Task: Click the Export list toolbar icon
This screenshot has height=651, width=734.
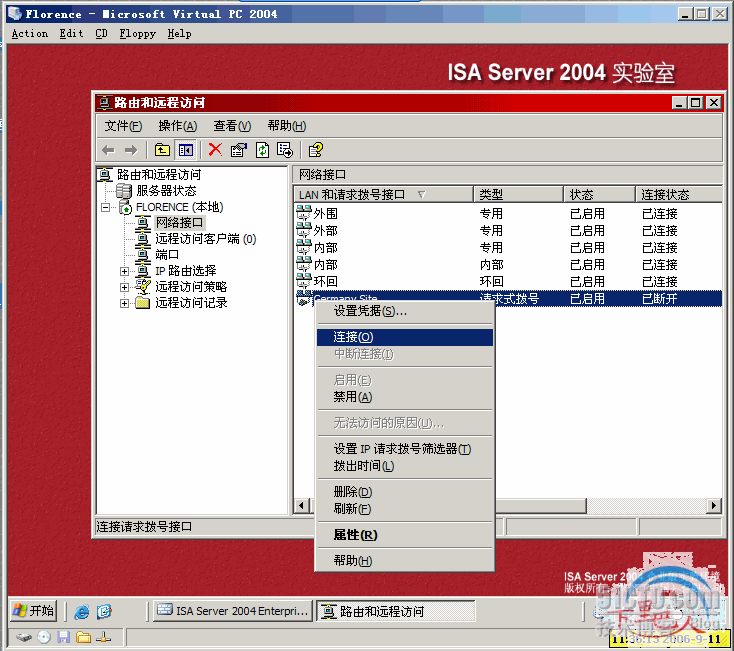Action: click(x=285, y=150)
